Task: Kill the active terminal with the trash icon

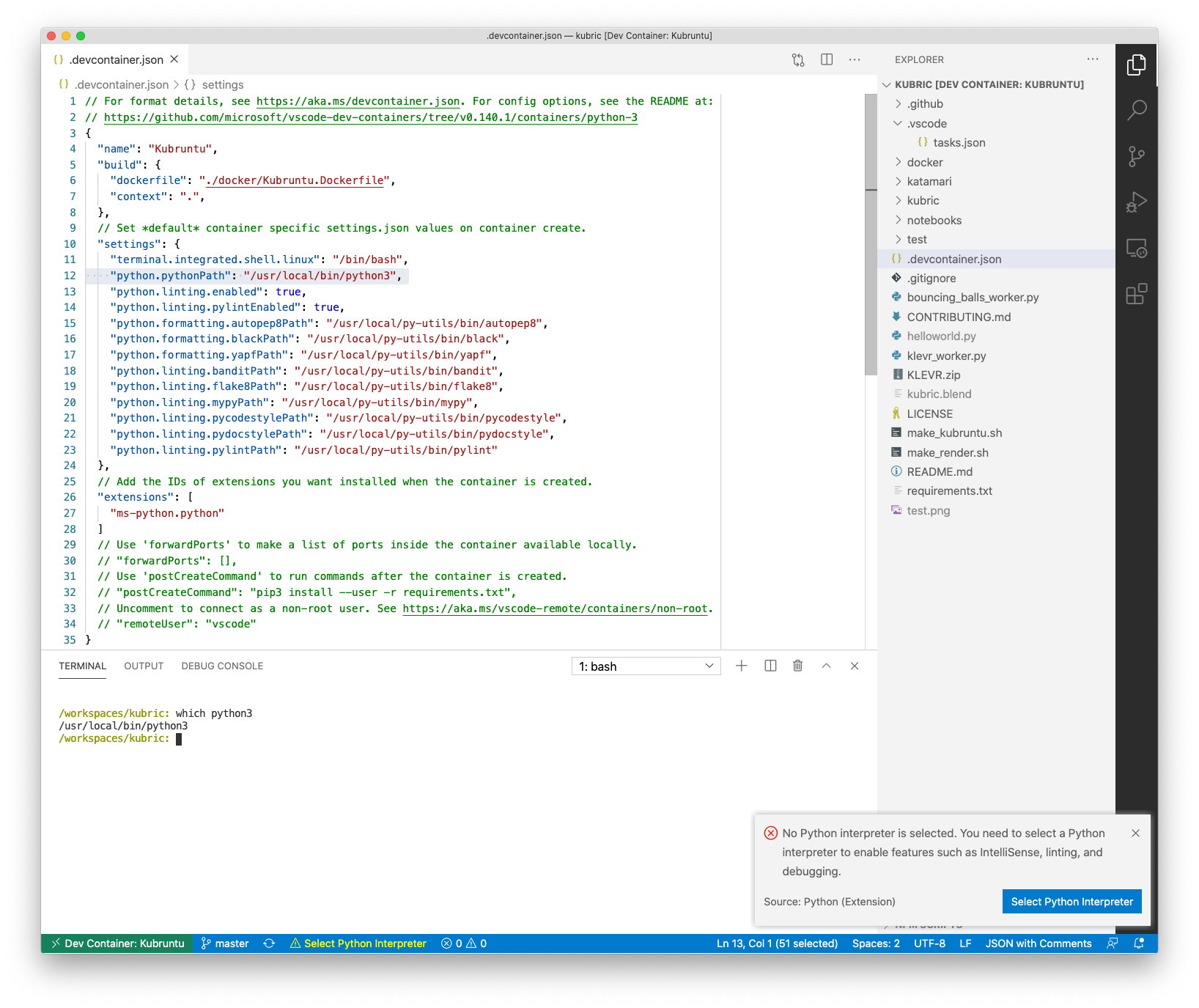Action: 797,666
